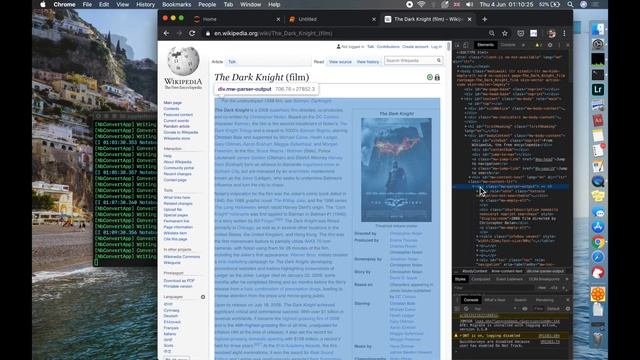Open Spotlight search in menu bar

pos(570,4)
